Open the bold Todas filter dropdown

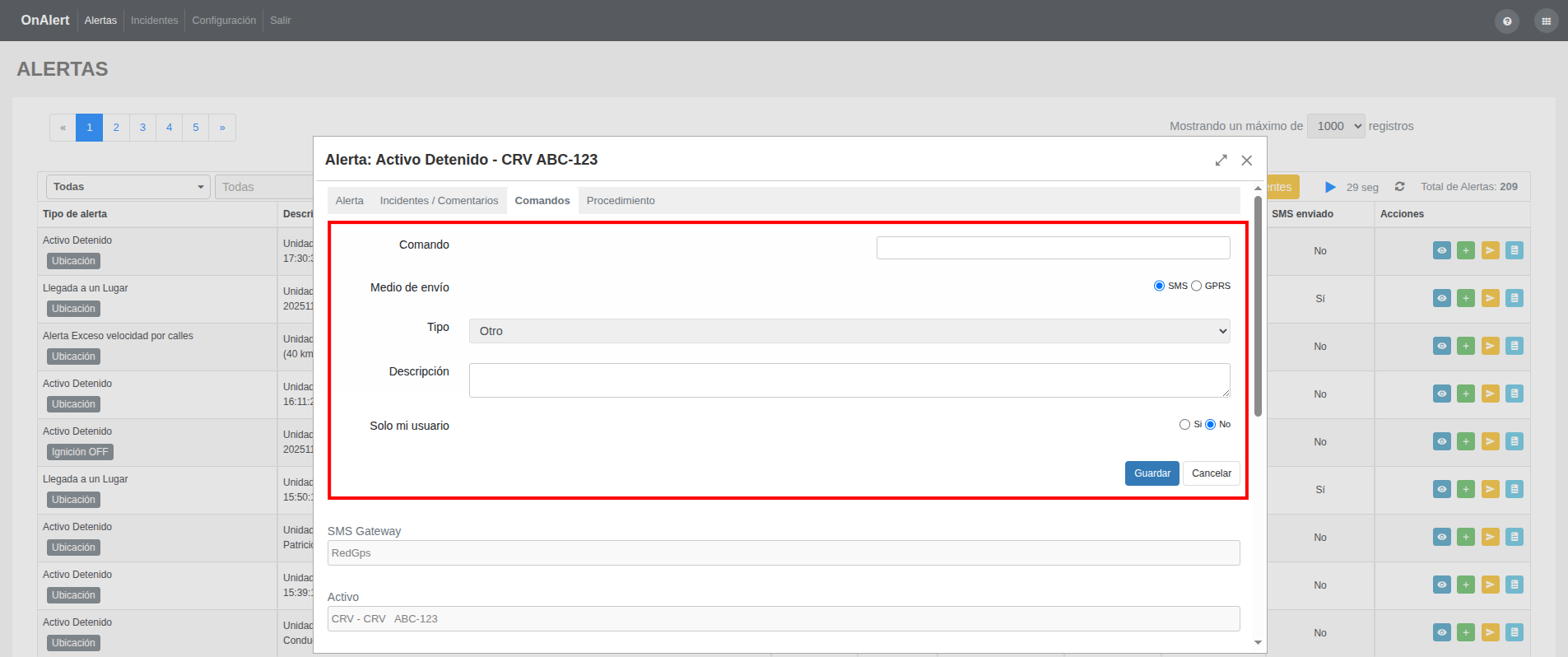click(128, 187)
